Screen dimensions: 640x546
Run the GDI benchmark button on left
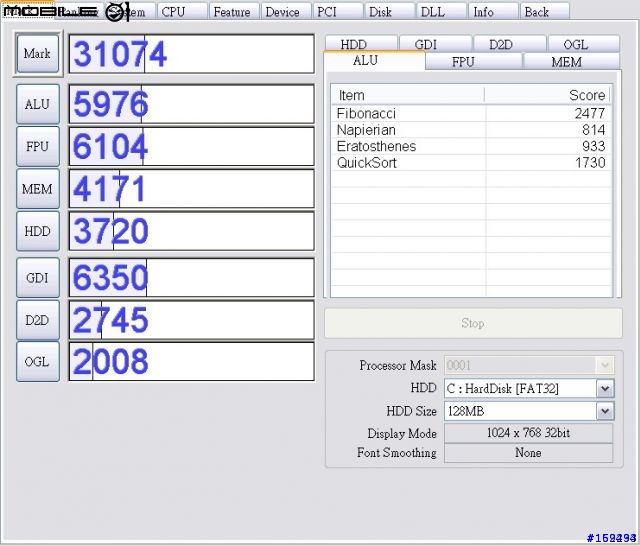coord(38,277)
